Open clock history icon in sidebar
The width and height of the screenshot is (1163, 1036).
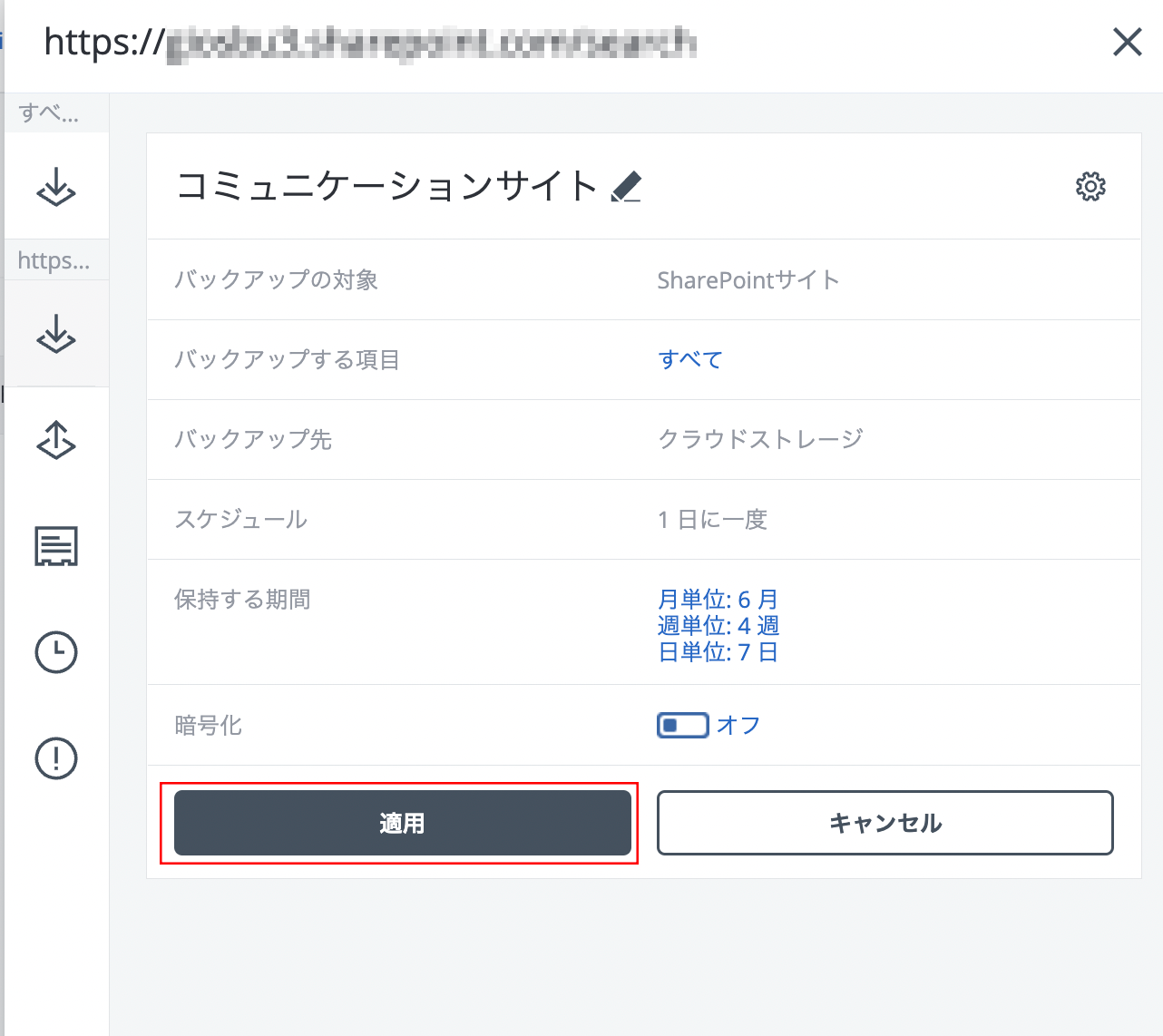(56, 652)
